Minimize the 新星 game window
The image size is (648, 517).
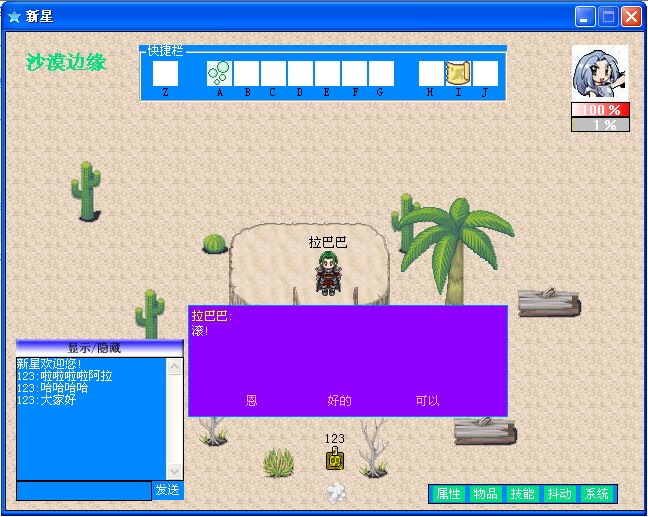[585, 17]
